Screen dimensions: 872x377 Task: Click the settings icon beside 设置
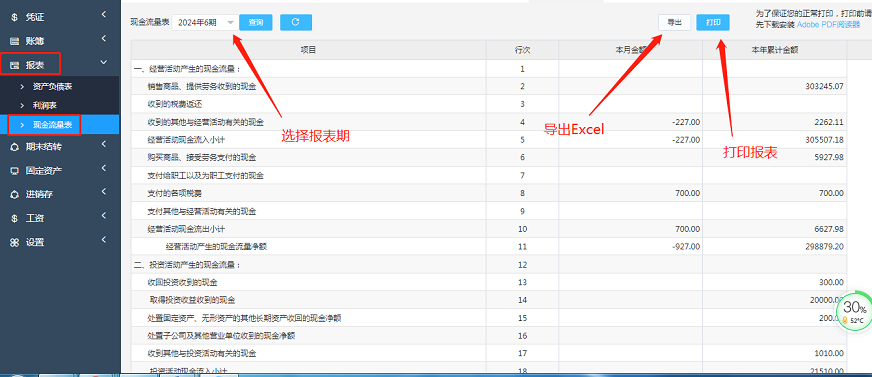click(x=14, y=242)
